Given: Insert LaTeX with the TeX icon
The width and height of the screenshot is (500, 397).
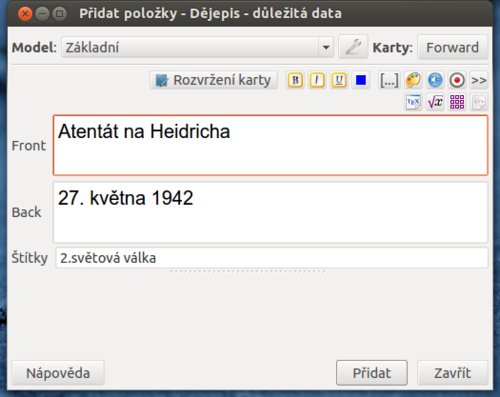Looking at the screenshot, I should point(413,102).
